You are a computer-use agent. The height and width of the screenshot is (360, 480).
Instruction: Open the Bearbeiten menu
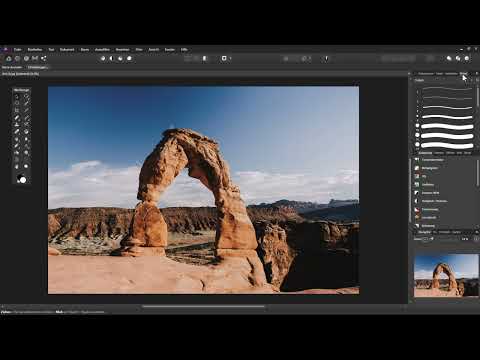35,50
